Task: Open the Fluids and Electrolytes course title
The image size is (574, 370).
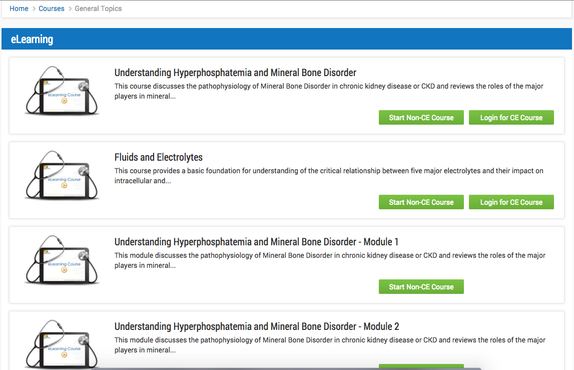Action: point(158,157)
